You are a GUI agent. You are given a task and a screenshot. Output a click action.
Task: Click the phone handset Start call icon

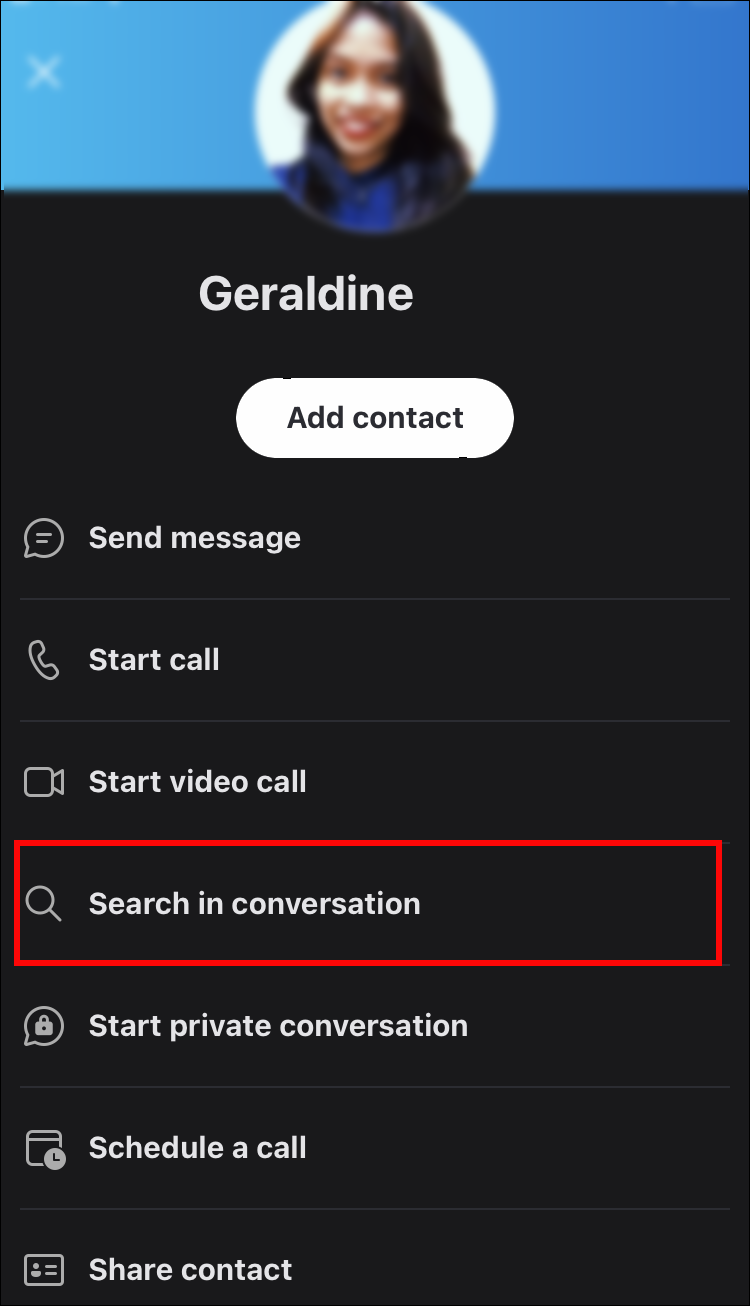tap(44, 661)
